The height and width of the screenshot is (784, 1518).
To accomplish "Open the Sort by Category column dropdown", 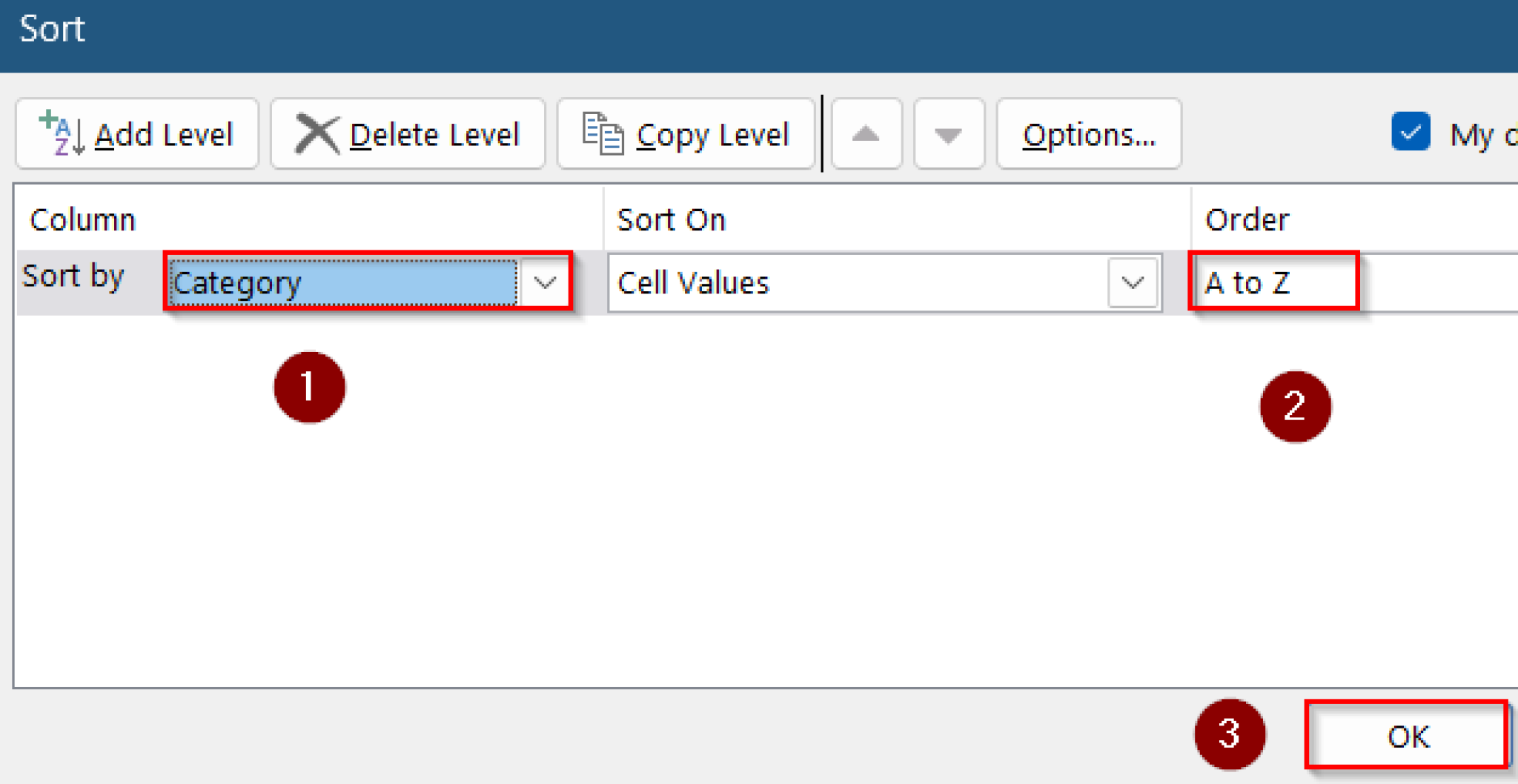I will [x=546, y=282].
